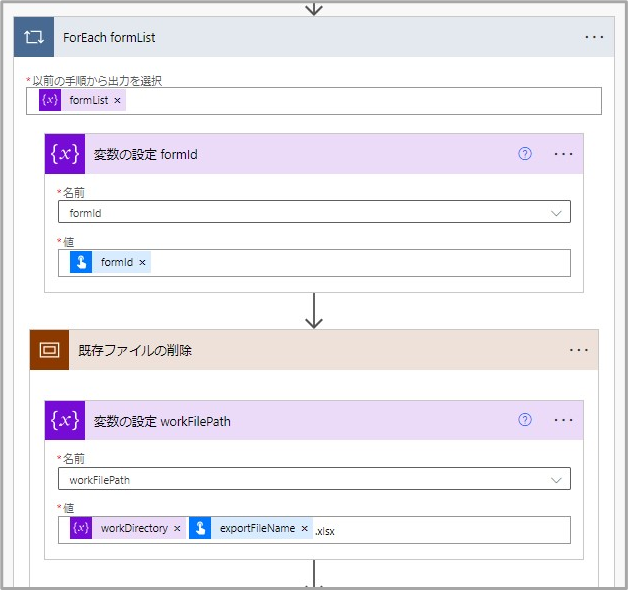
Task: Expand the formId name dropdown
Action: point(557,212)
